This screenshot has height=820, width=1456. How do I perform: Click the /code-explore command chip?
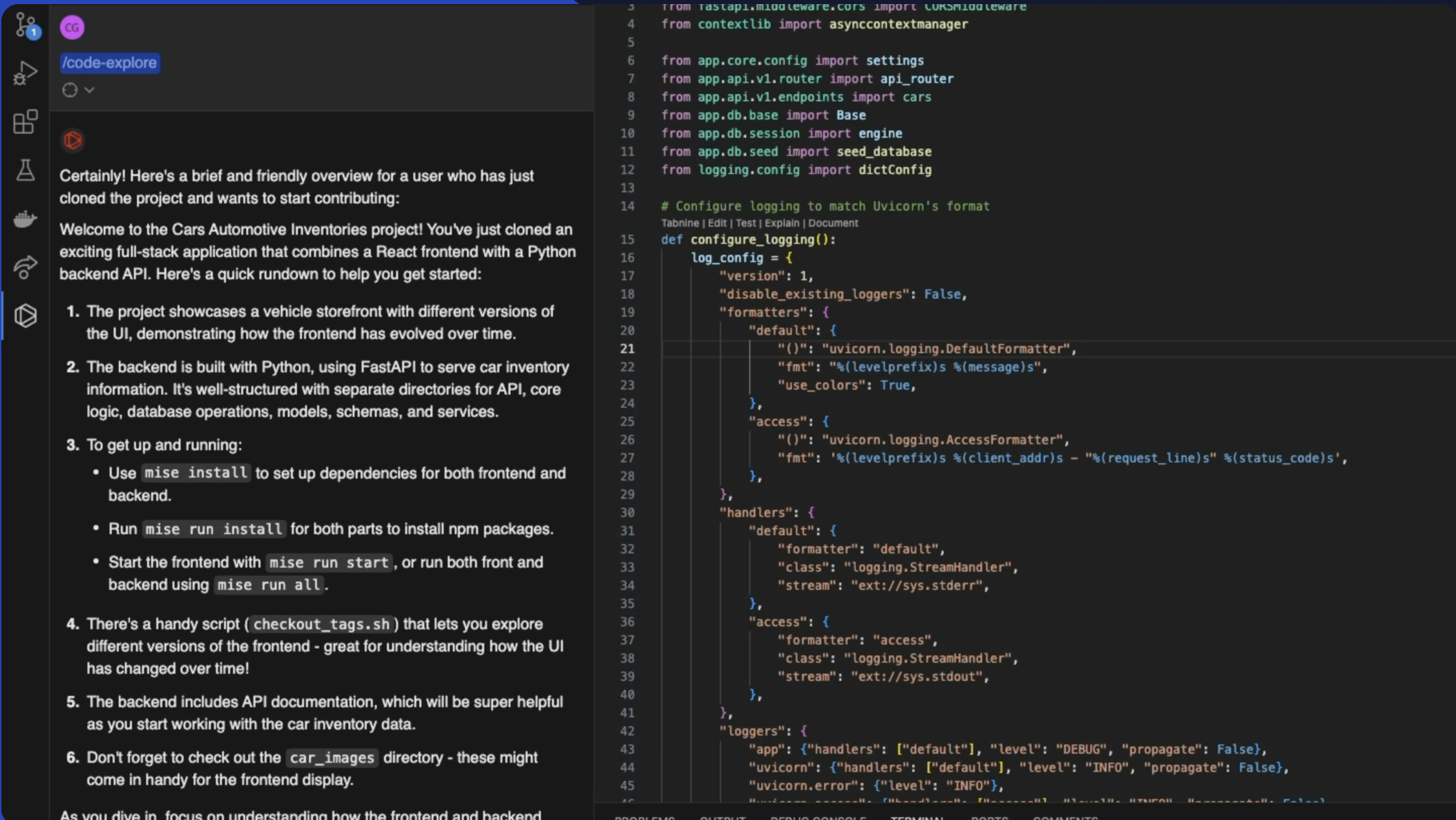click(x=110, y=63)
